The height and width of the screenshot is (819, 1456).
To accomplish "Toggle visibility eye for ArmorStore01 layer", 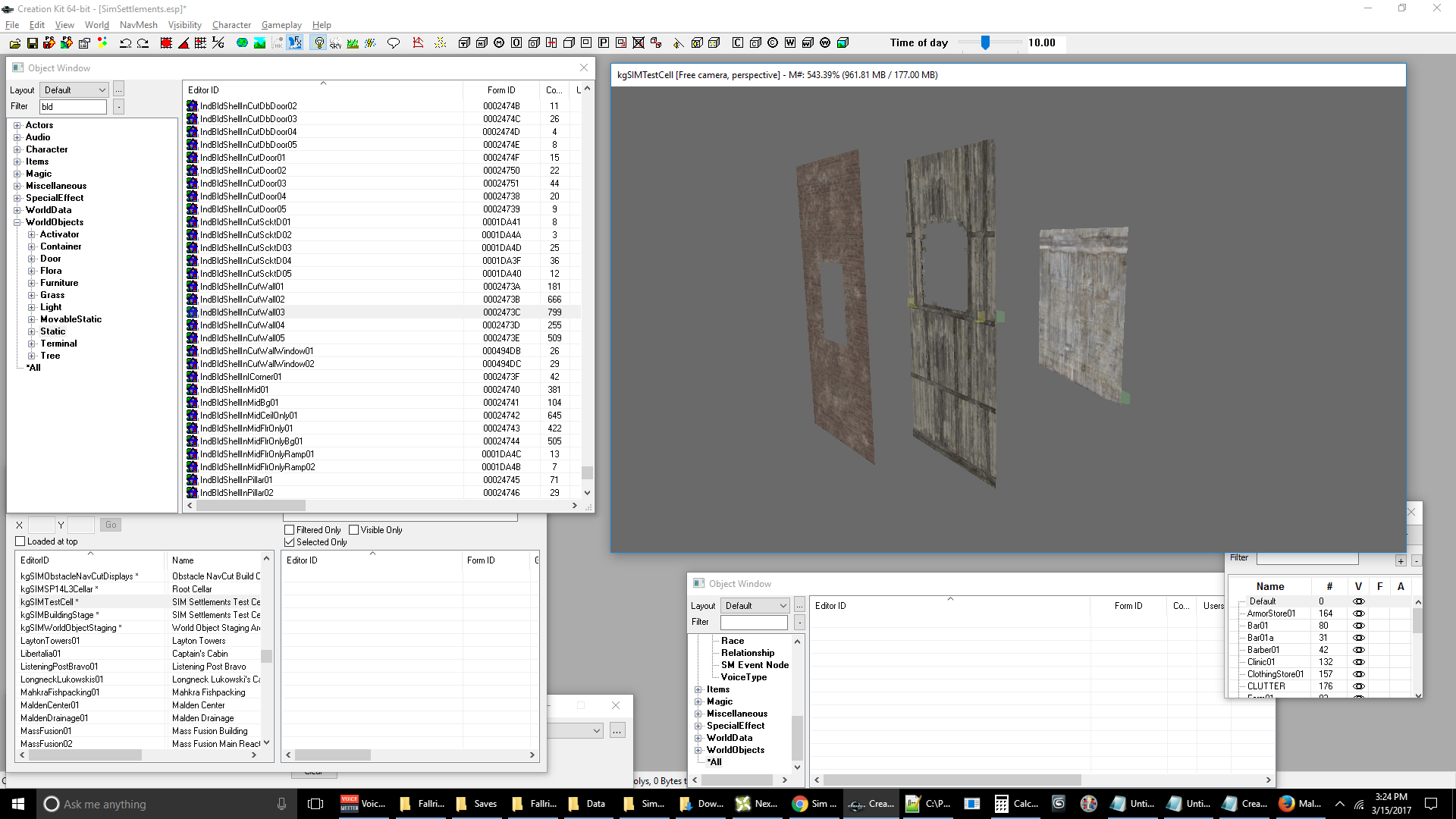I will pyautogui.click(x=1359, y=613).
